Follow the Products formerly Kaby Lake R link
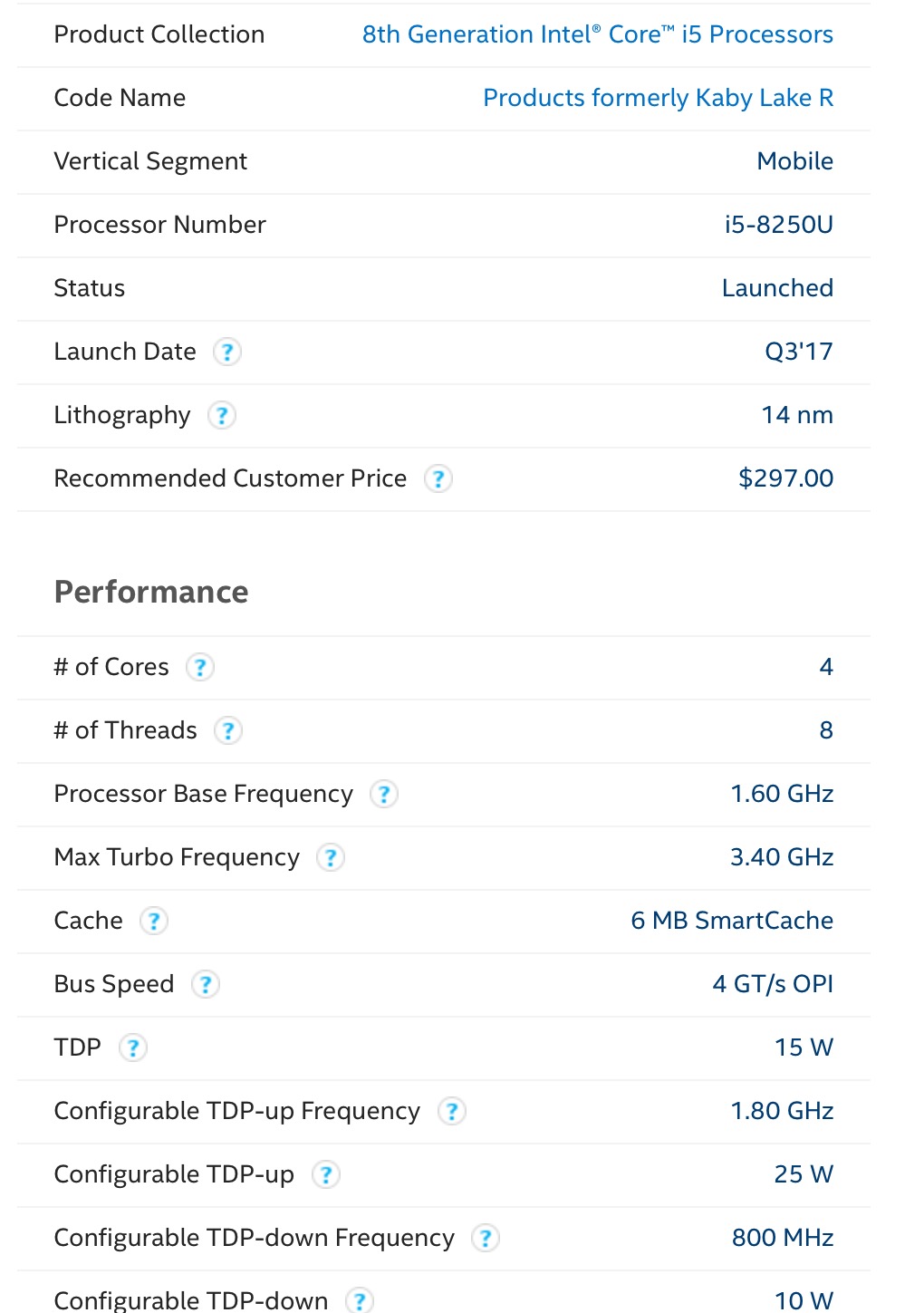 (659, 98)
